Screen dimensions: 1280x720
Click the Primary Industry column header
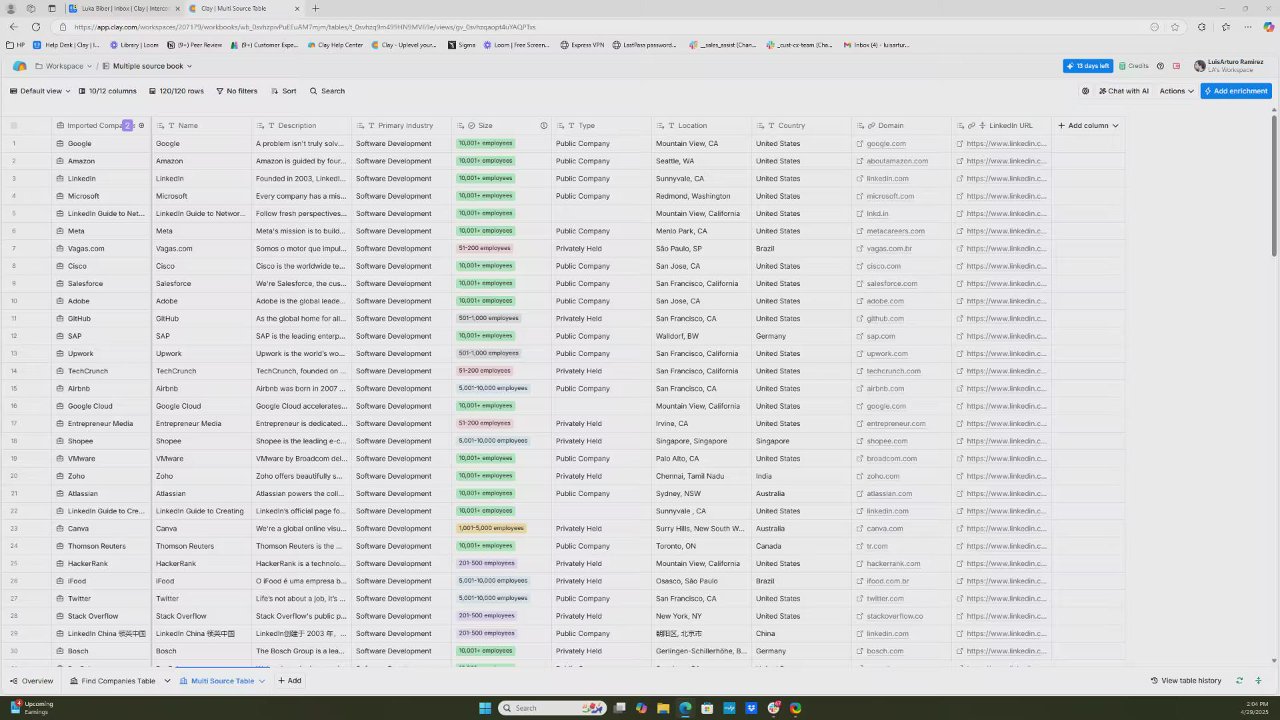401,126
